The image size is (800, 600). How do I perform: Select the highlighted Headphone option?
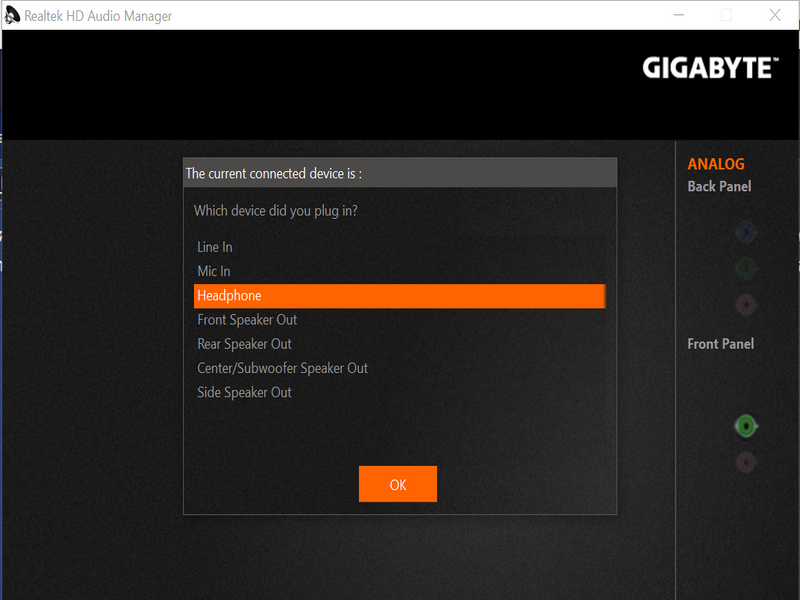[399, 296]
